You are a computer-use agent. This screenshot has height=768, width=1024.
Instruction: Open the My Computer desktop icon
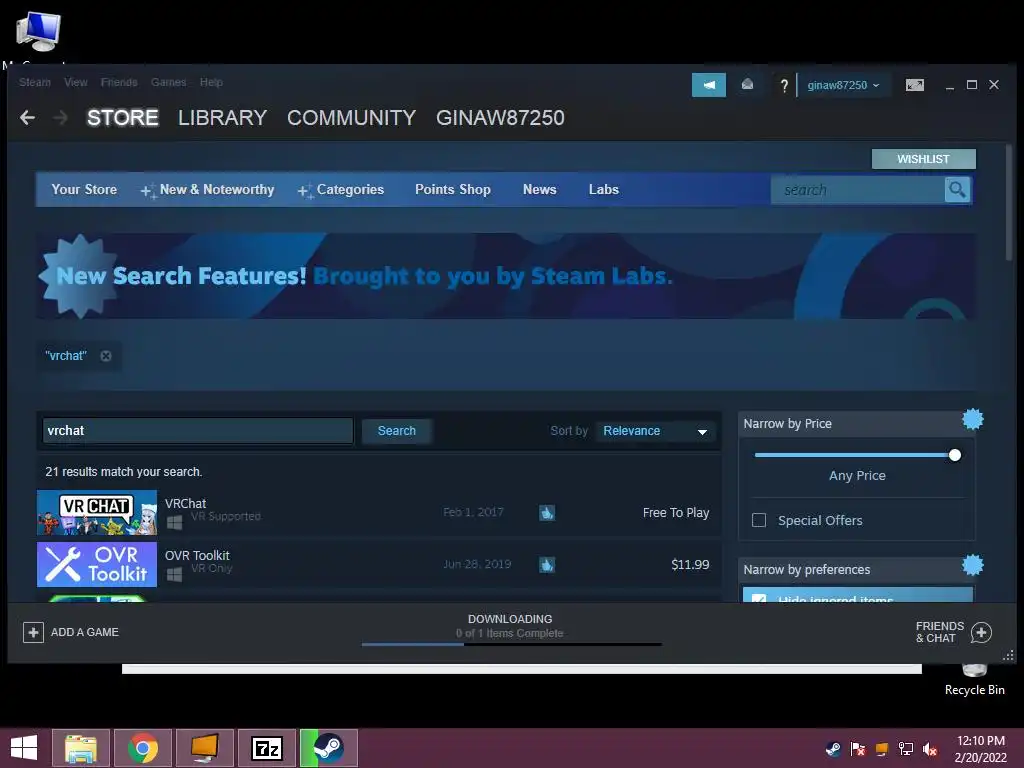38,31
